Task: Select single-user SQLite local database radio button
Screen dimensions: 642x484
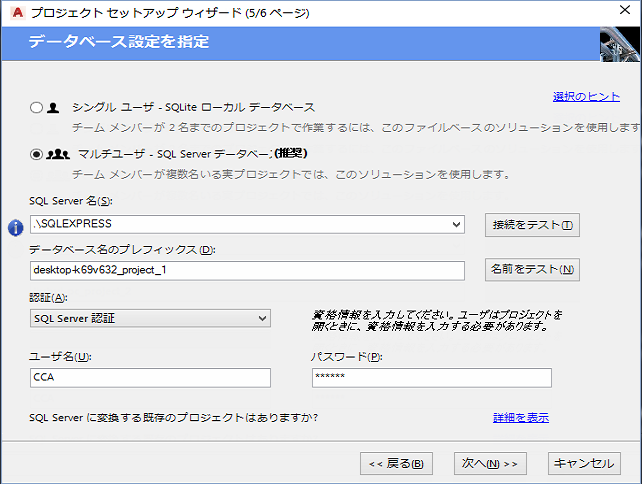Action: pyautogui.click(x=36, y=108)
